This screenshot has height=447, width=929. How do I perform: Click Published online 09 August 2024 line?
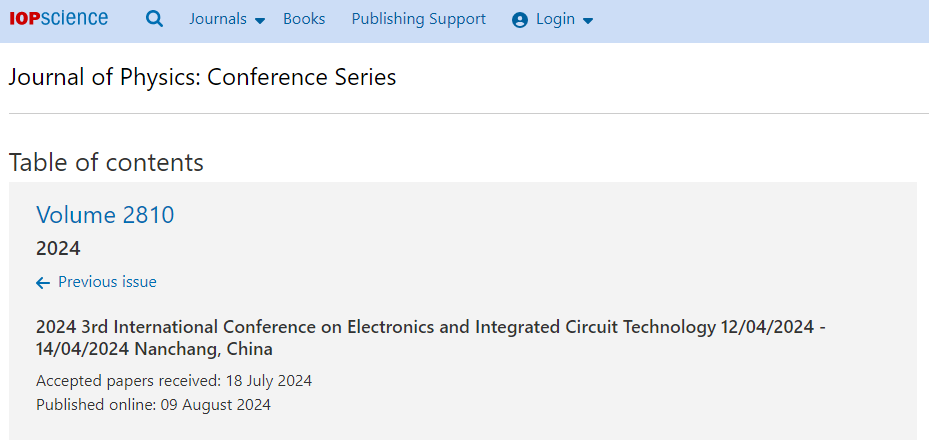[153, 405]
